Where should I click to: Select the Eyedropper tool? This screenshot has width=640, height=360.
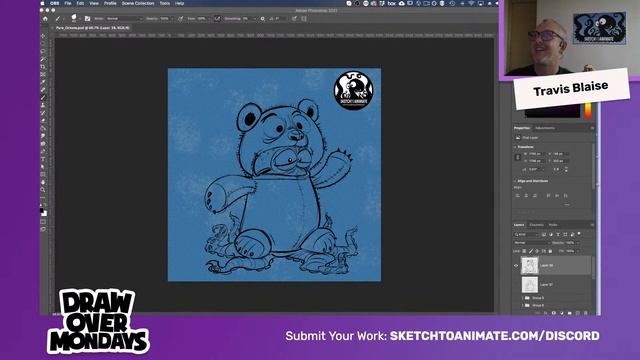coord(43,82)
